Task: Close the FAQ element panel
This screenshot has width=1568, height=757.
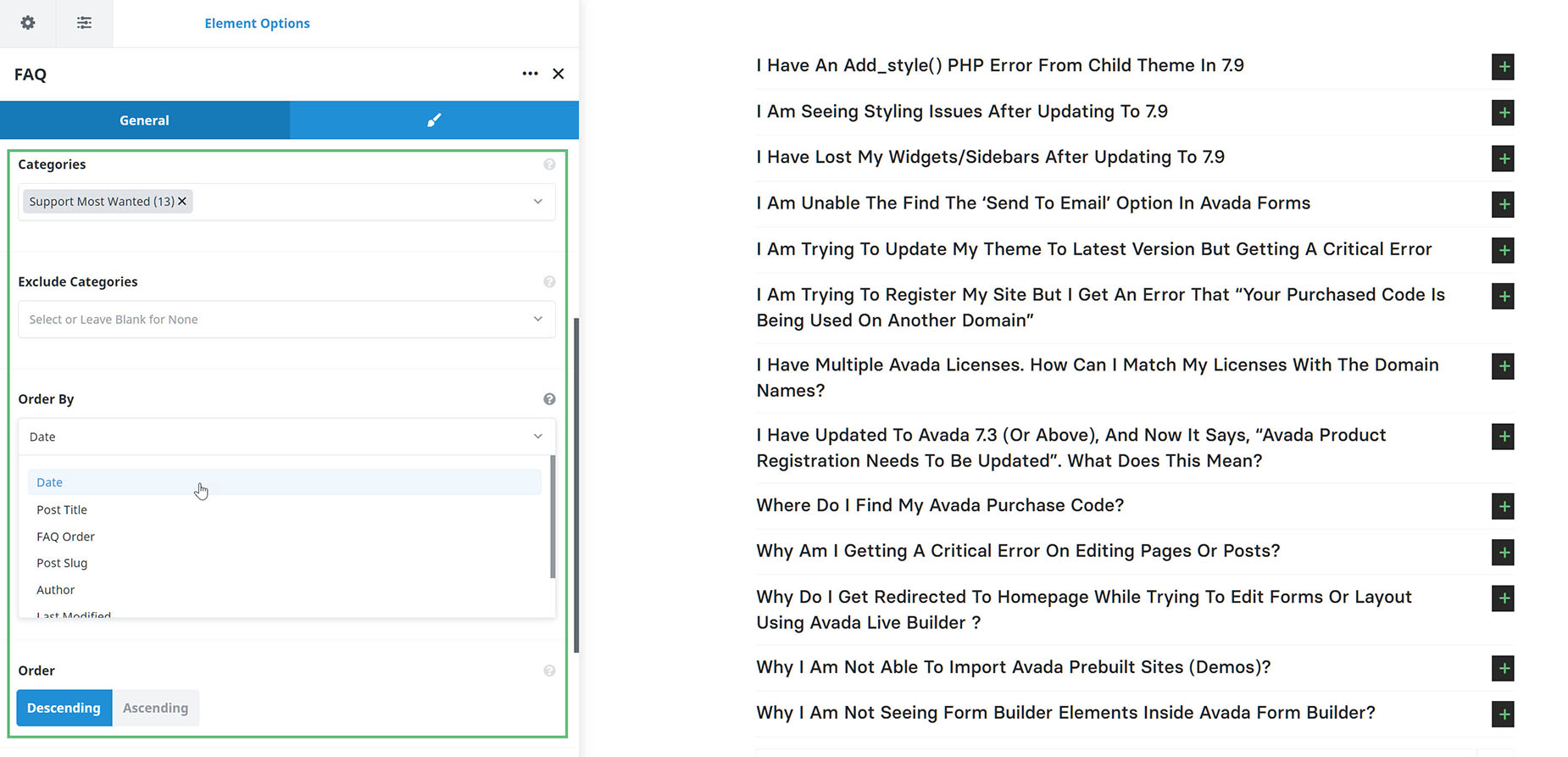Action: 559,74
